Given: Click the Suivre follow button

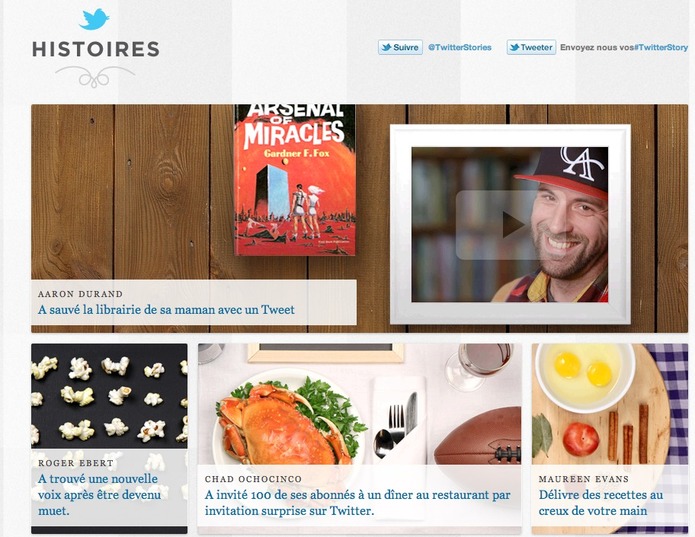Looking at the screenshot, I should [400, 47].
